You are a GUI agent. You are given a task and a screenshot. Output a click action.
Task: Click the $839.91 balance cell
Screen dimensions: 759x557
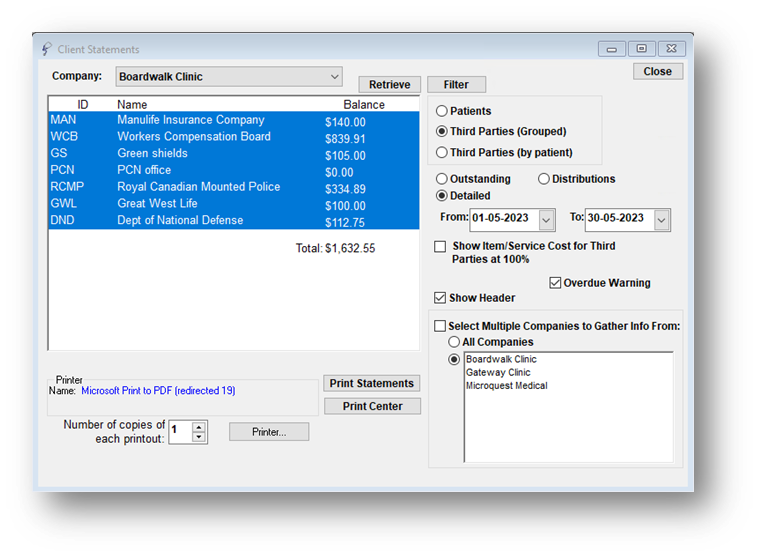point(345,139)
